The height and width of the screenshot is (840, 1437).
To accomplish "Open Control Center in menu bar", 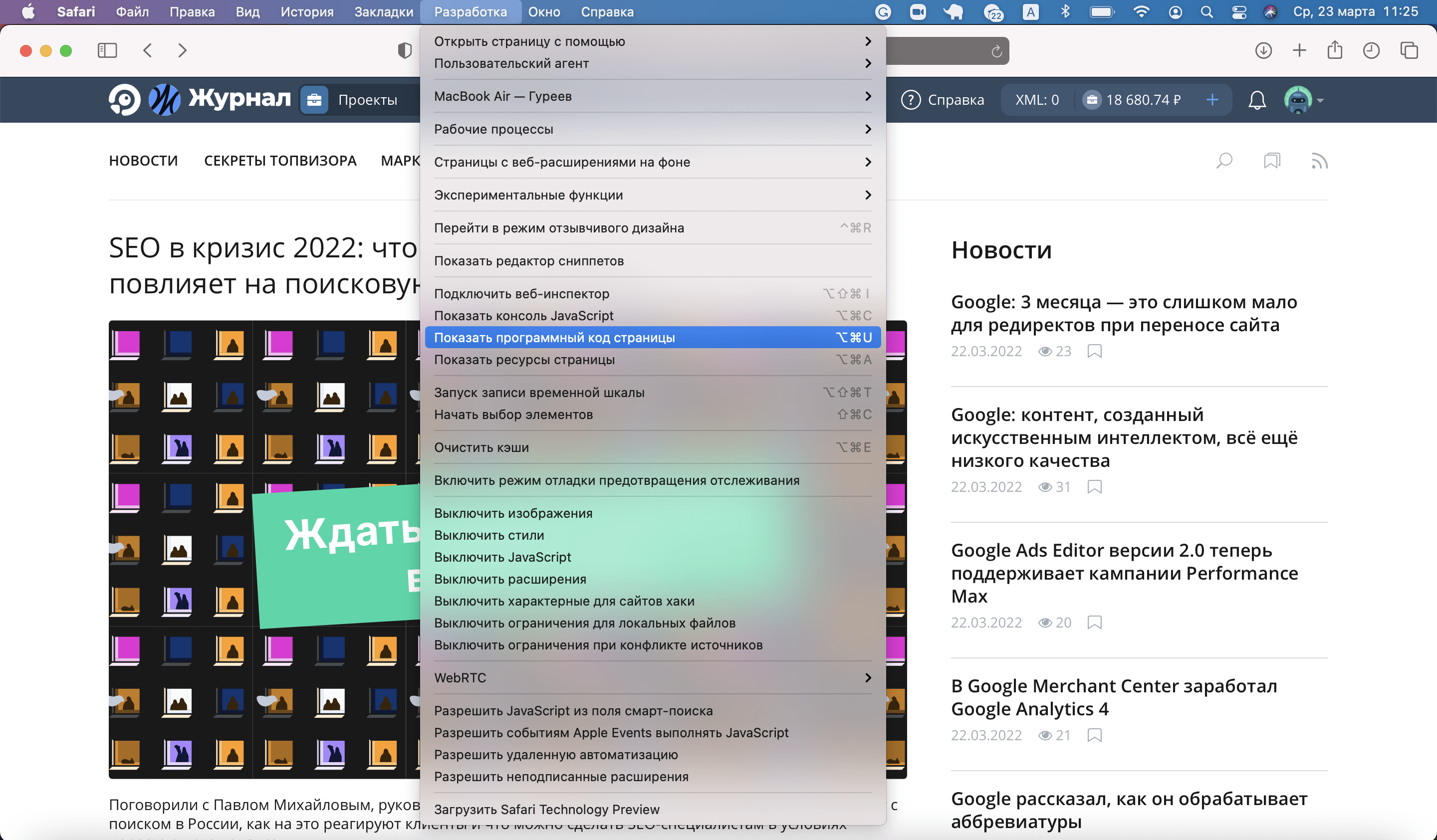I will [x=1238, y=12].
